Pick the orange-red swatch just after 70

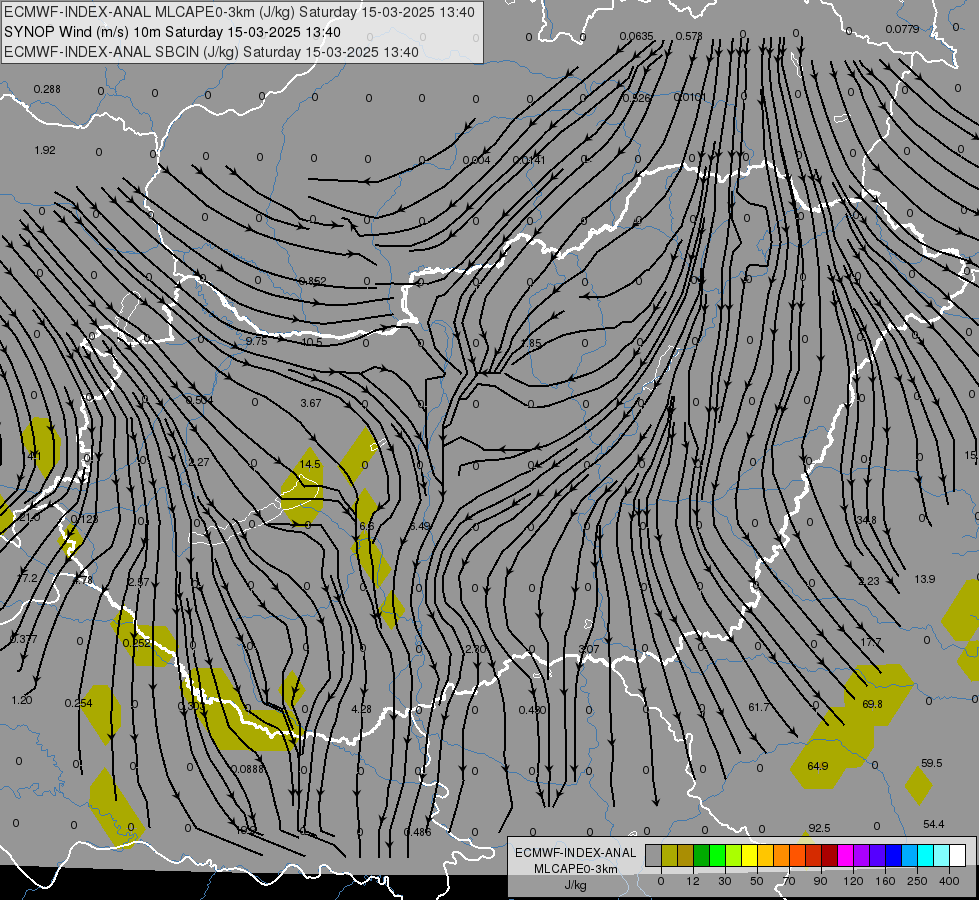pyautogui.click(x=797, y=856)
